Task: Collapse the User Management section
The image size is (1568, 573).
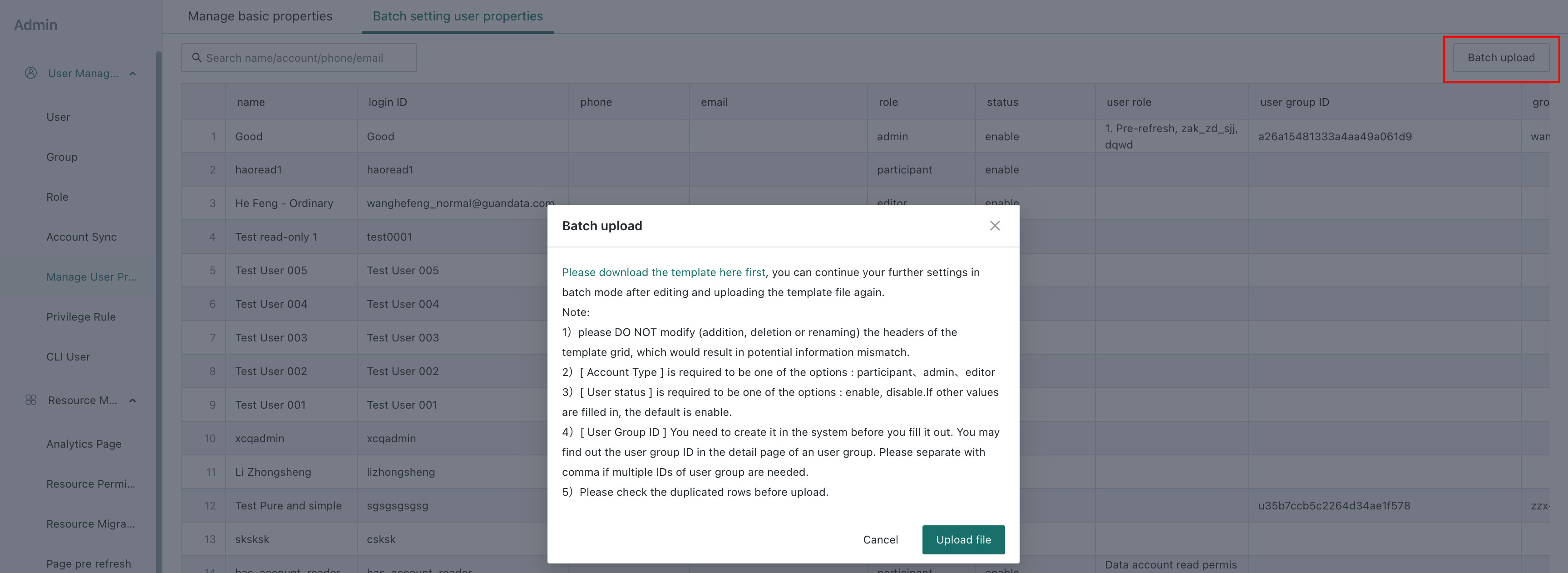Action: (x=133, y=74)
